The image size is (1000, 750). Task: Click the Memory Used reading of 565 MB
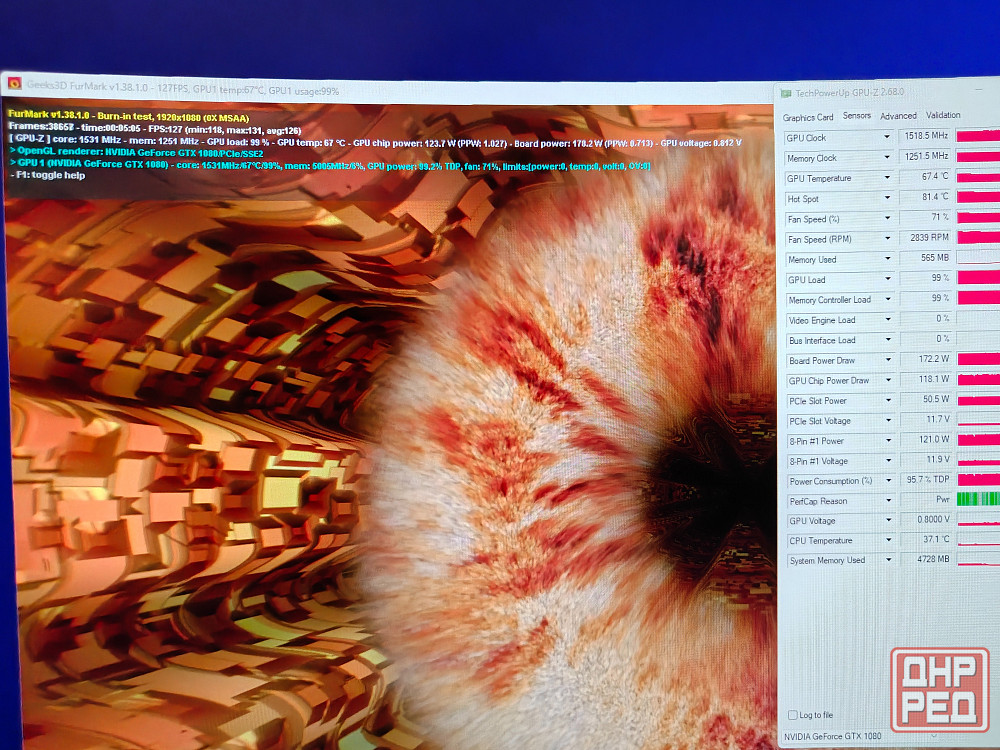tap(926, 259)
